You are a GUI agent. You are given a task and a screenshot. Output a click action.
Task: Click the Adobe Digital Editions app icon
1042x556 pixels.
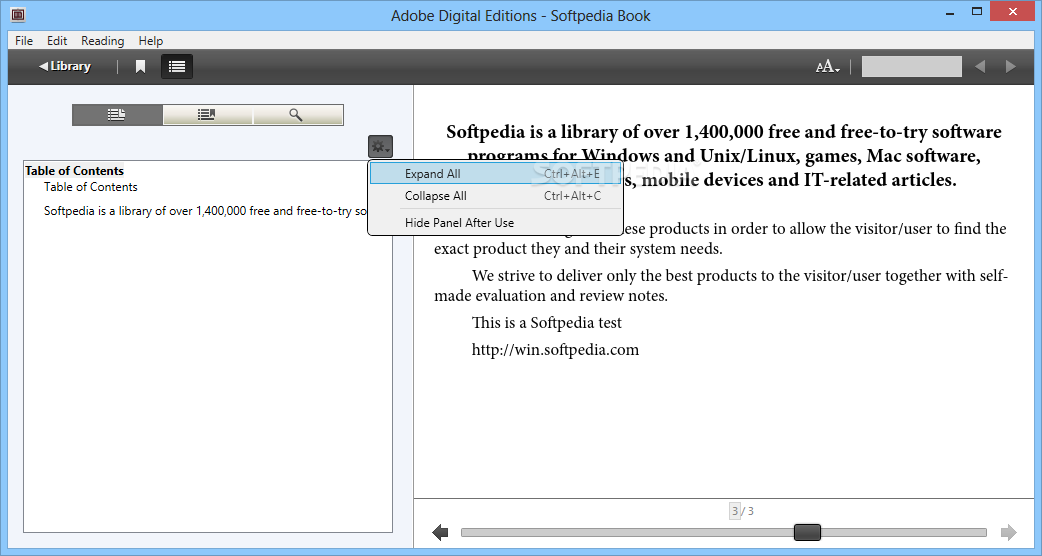pyautogui.click(x=18, y=14)
